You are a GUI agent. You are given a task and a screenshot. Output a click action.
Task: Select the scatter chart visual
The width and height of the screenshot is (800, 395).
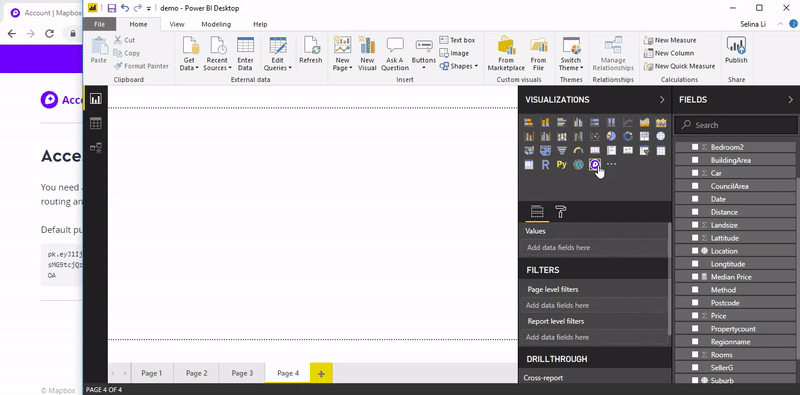[x=594, y=136]
